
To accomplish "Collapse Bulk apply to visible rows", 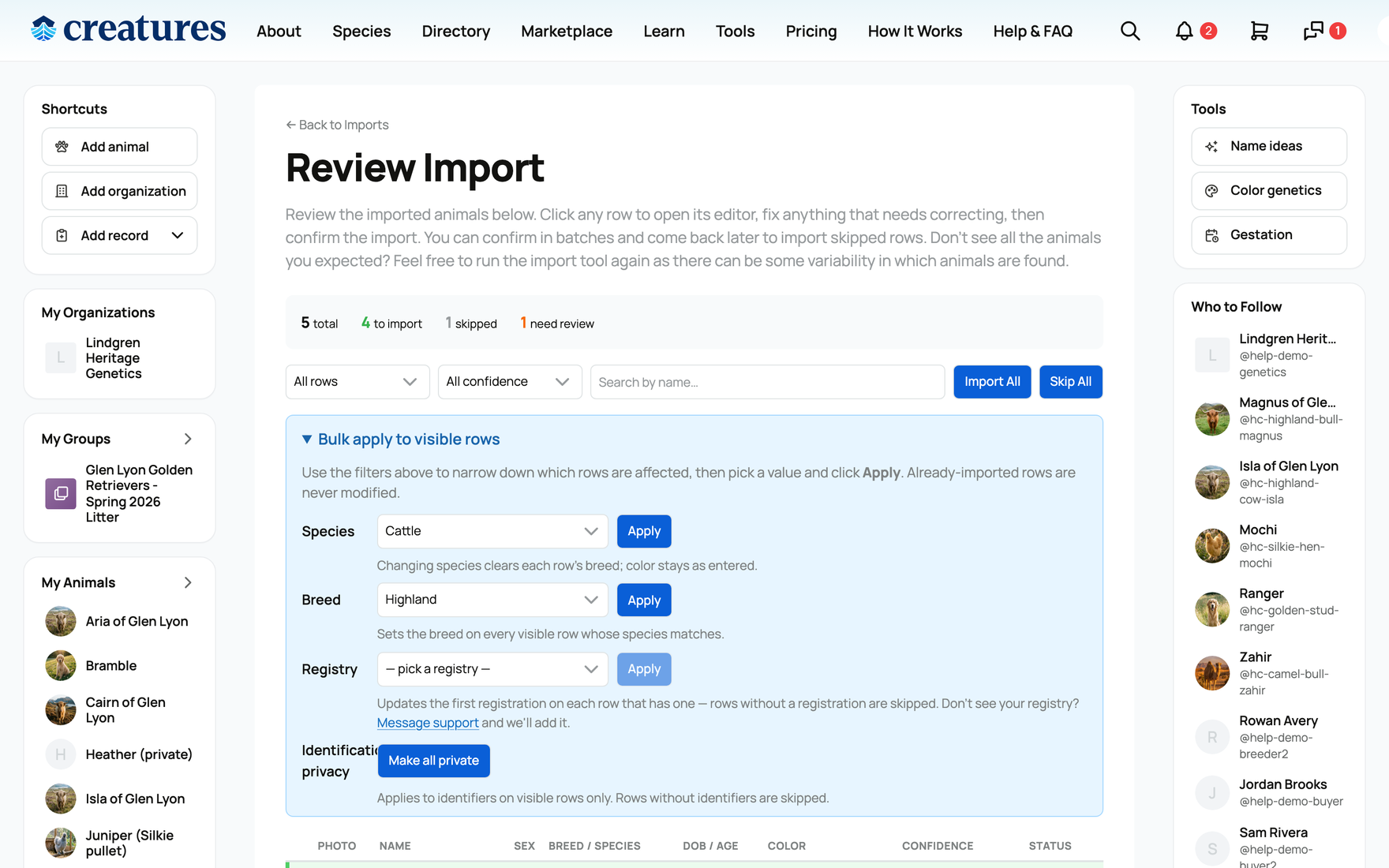I will point(401,440).
